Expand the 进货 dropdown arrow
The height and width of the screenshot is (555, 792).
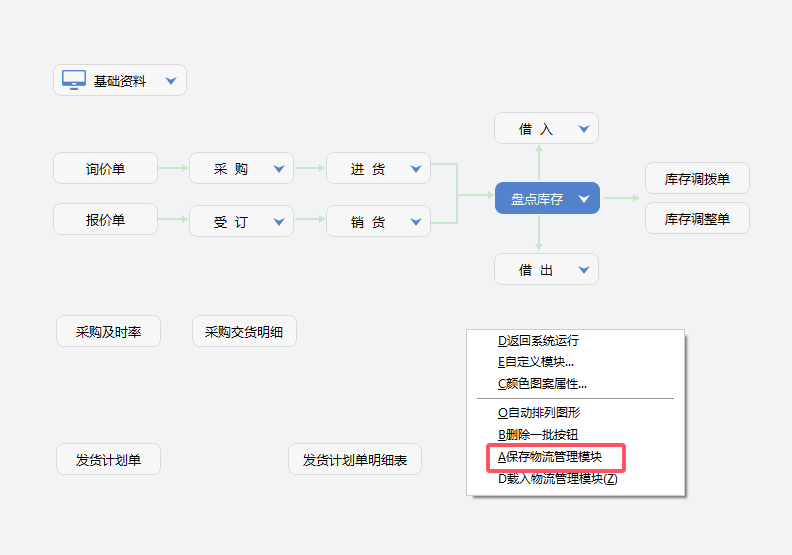point(416,169)
